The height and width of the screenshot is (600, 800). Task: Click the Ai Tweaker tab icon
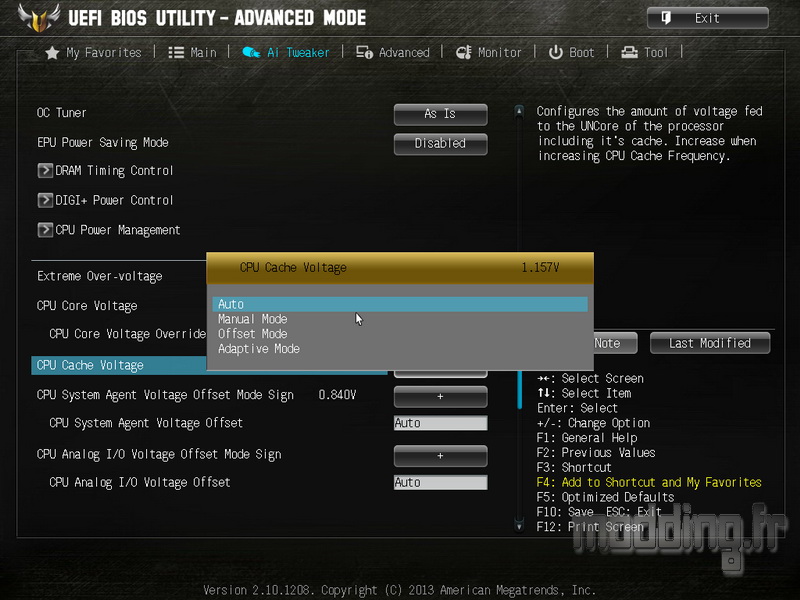point(251,52)
